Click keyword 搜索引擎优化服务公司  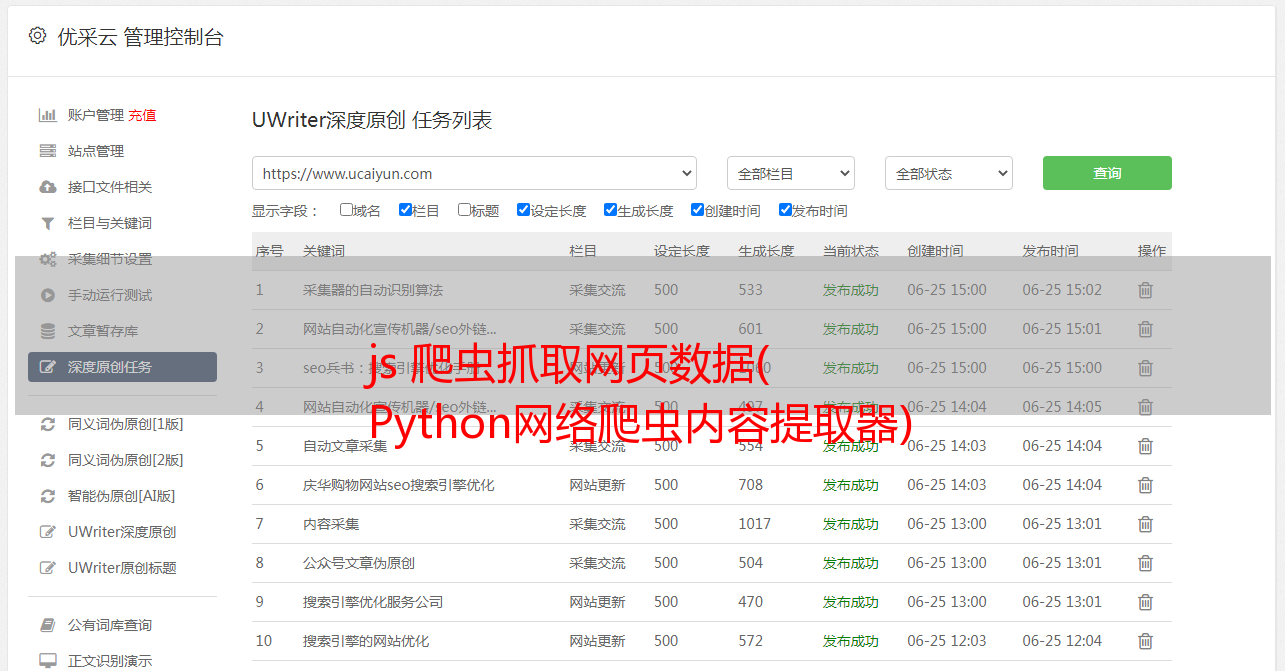click(x=373, y=602)
